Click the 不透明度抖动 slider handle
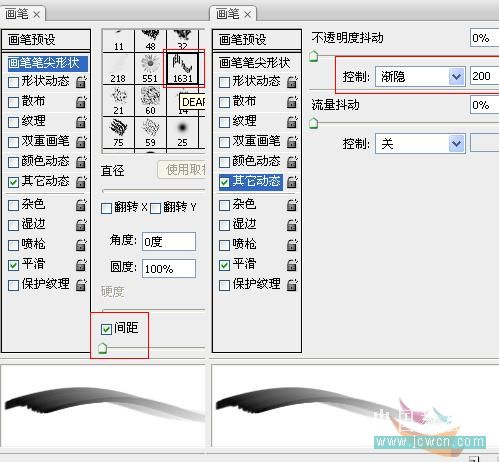 pyautogui.click(x=313, y=56)
